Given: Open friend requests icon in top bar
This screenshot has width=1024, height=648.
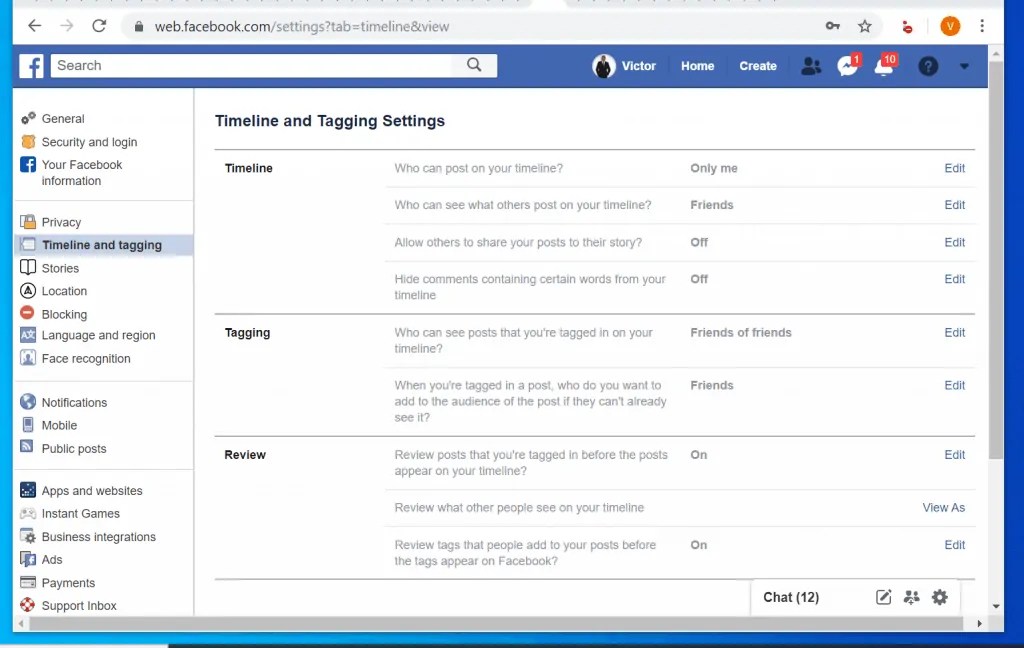Looking at the screenshot, I should (811, 65).
